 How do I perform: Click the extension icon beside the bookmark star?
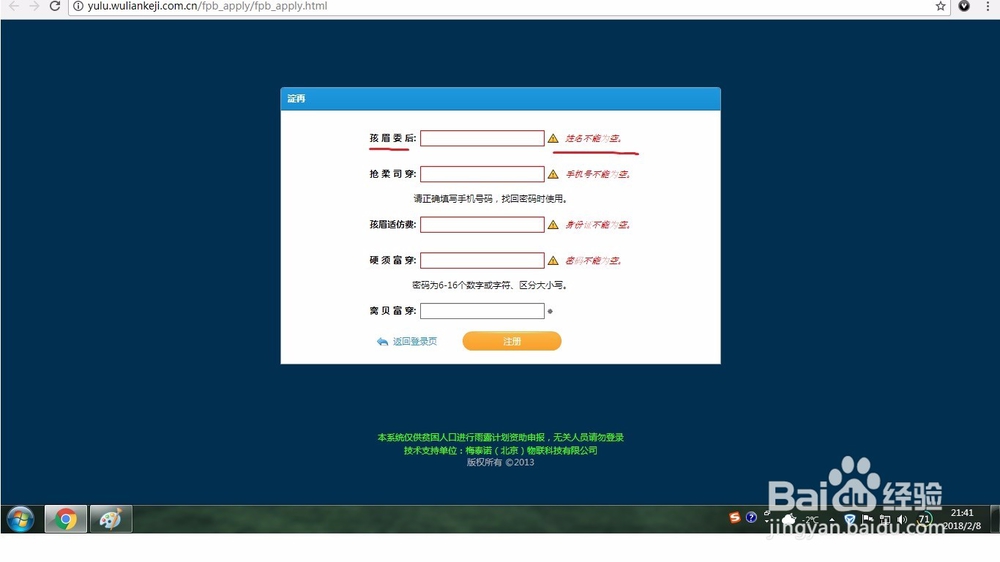(964, 6)
